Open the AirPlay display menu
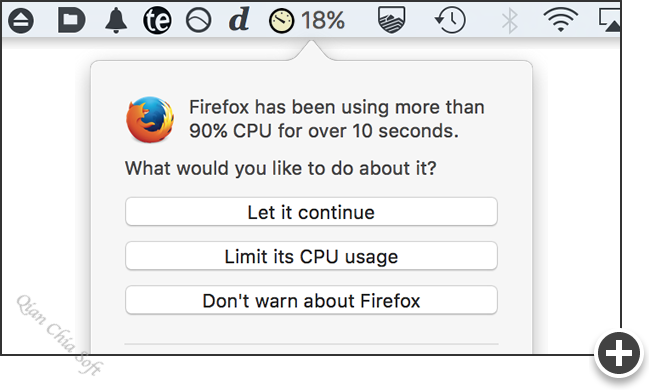650x390 pixels. tap(609, 20)
